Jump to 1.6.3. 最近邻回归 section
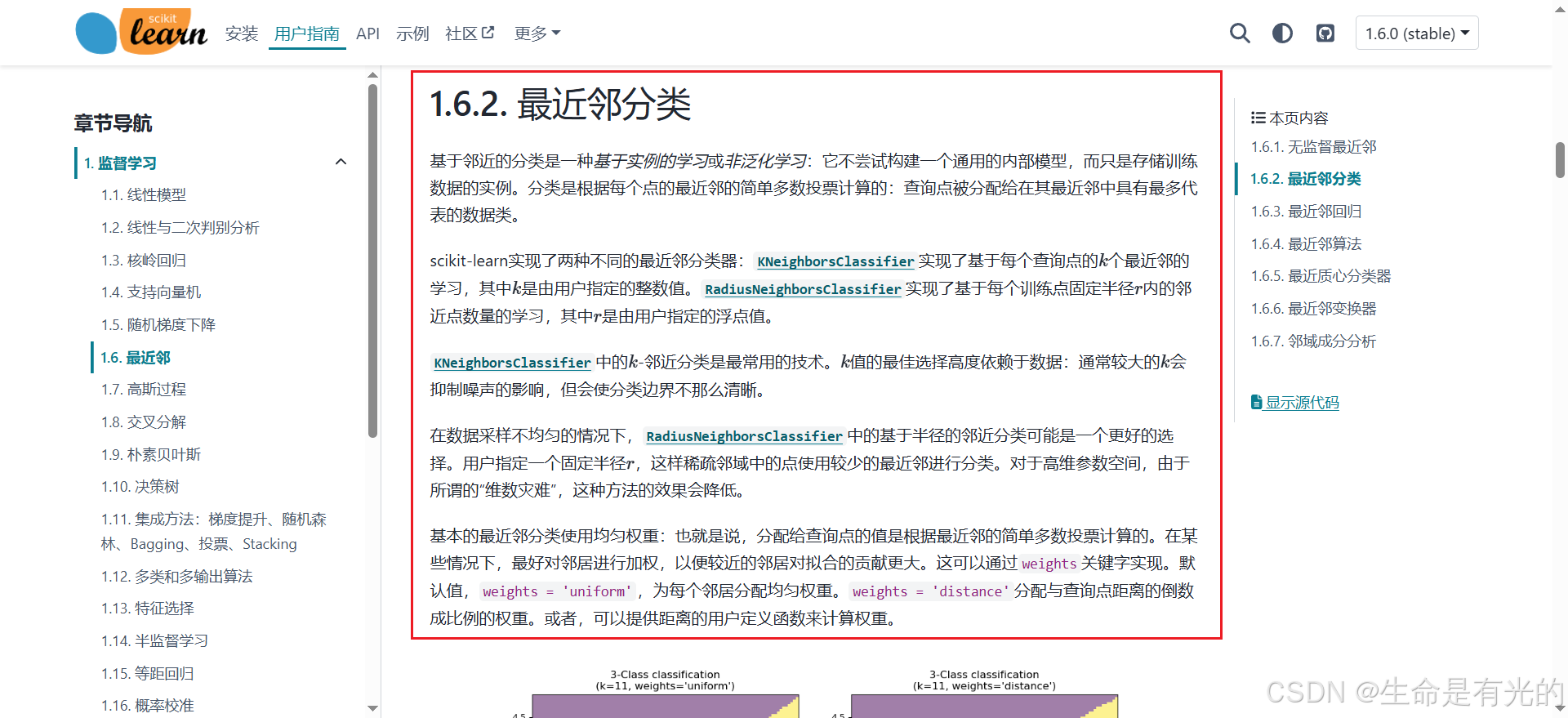The image size is (1568, 718). pos(1306,212)
